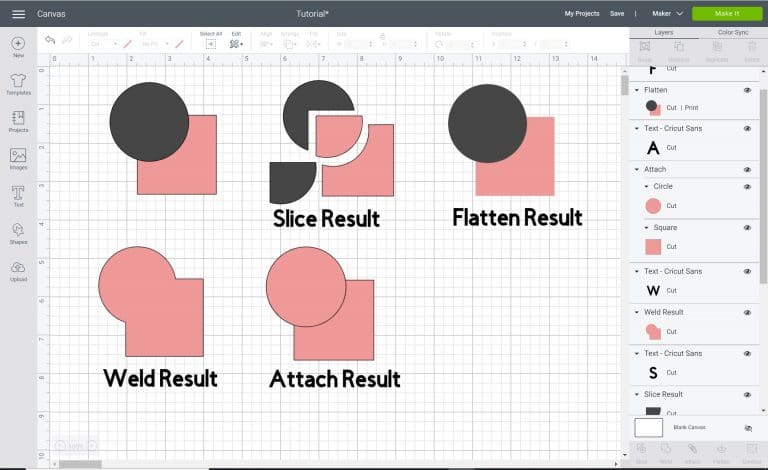Open the Shapes tool
Viewport: 768px width, 470px height.
(18, 230)
